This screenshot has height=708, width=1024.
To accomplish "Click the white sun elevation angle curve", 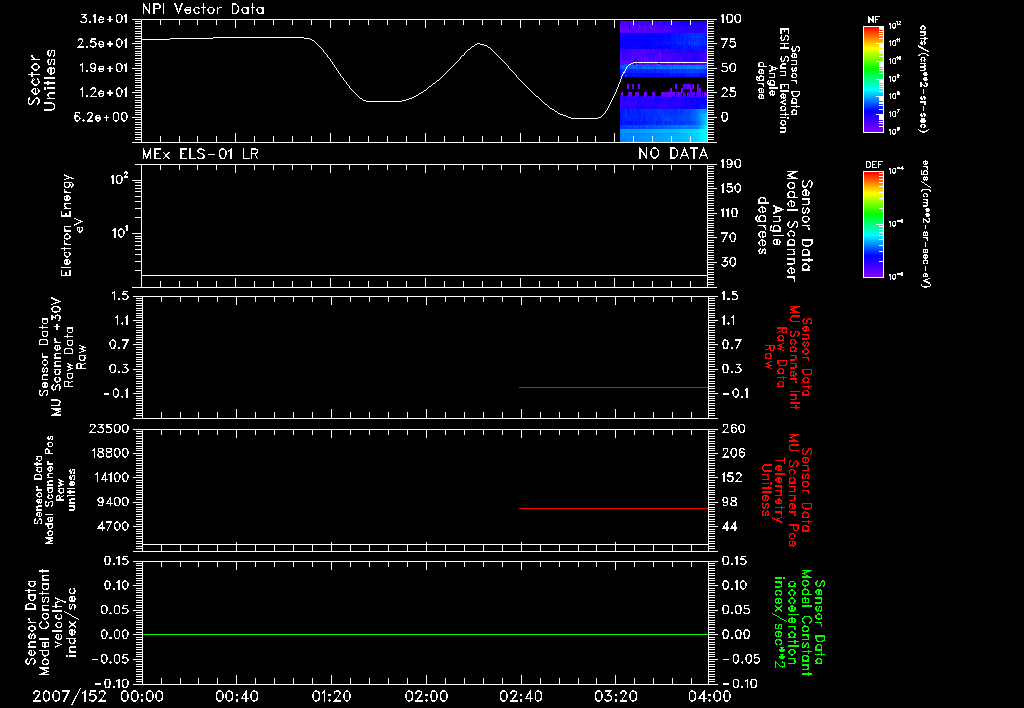I will point(424,78).
